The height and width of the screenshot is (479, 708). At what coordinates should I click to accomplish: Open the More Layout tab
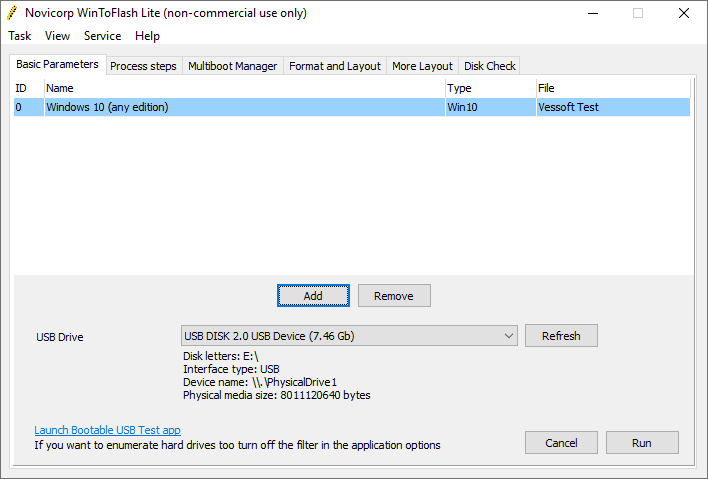coord(422,66)
